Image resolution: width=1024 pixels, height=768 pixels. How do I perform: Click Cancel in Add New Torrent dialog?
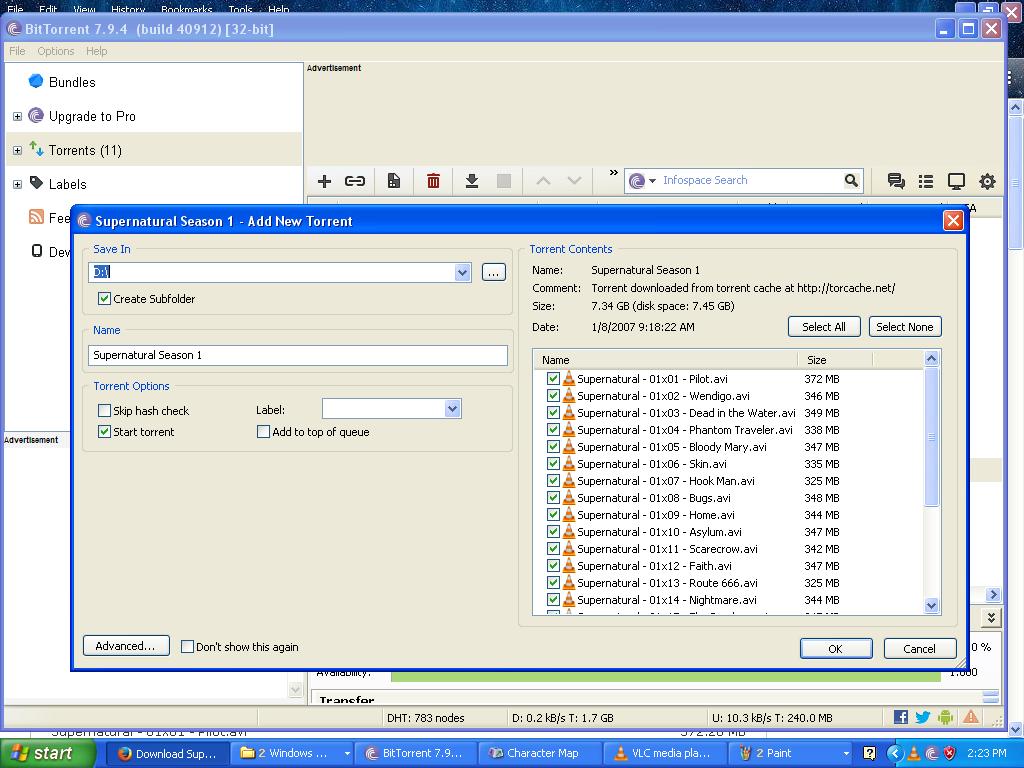tap(920, 648)
